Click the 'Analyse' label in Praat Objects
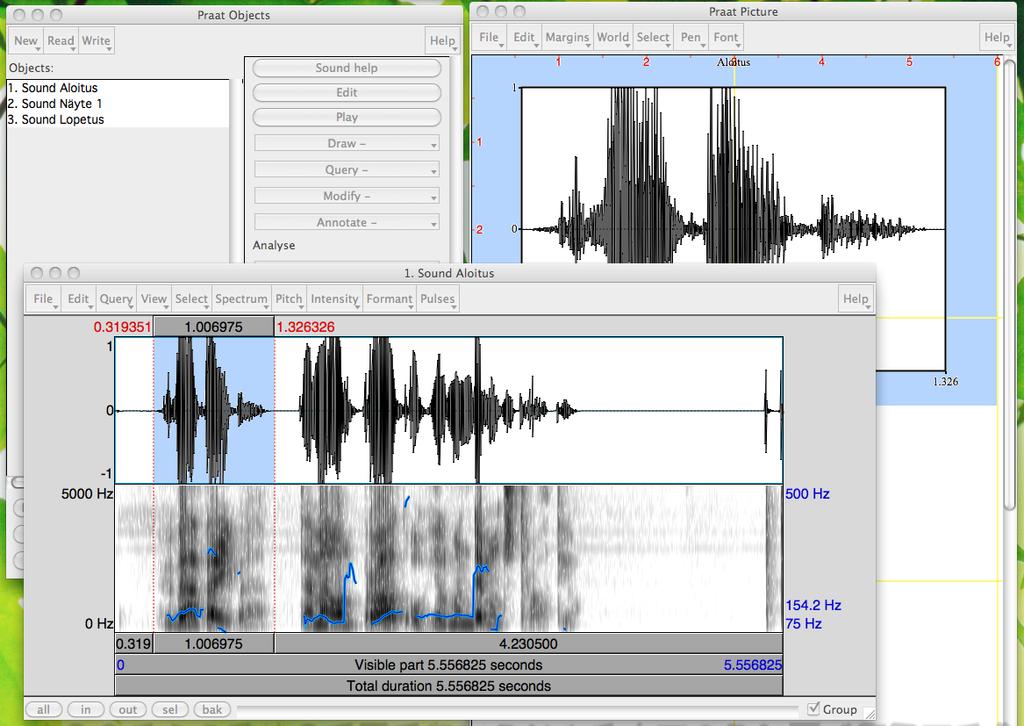1024x726 pixels. click(x=274, y=245)
